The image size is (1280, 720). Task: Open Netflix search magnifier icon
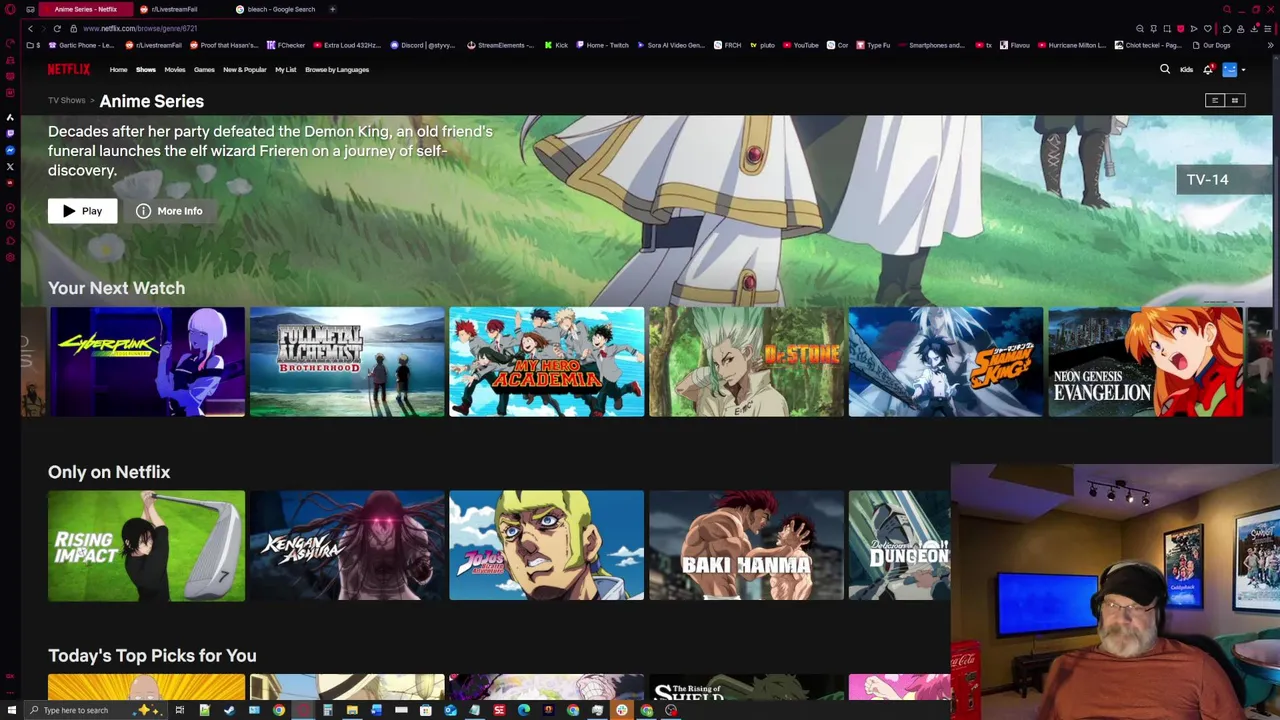click(1165, 69)
